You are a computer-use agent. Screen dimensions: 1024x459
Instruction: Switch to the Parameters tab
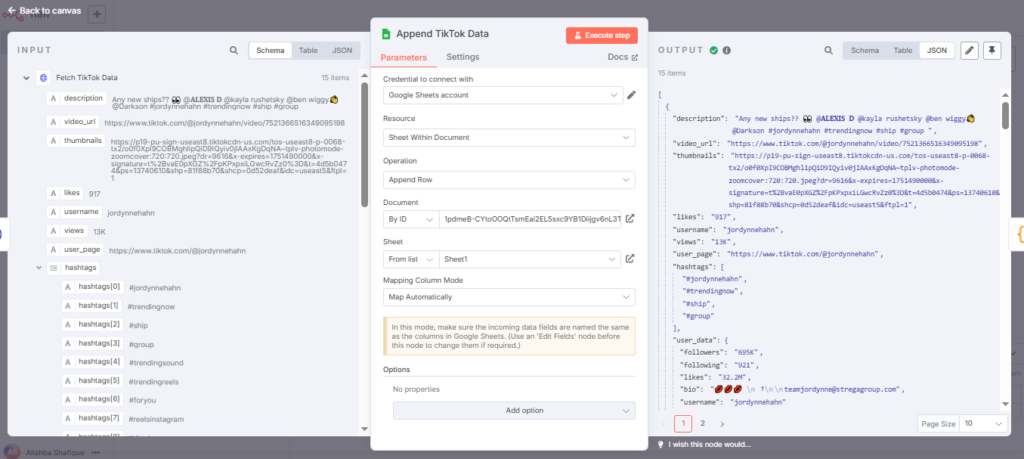pos(404,57)
